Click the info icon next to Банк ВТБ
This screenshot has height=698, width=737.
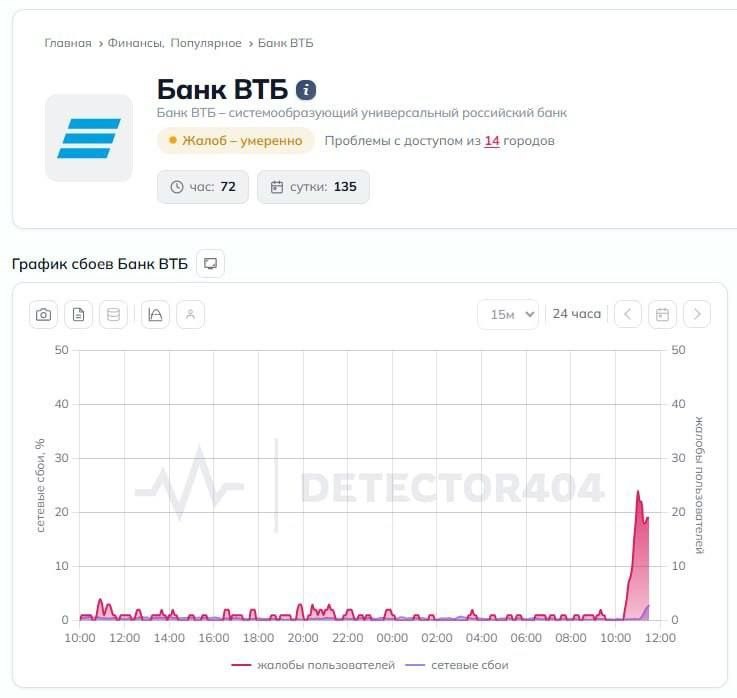(306, 90)
